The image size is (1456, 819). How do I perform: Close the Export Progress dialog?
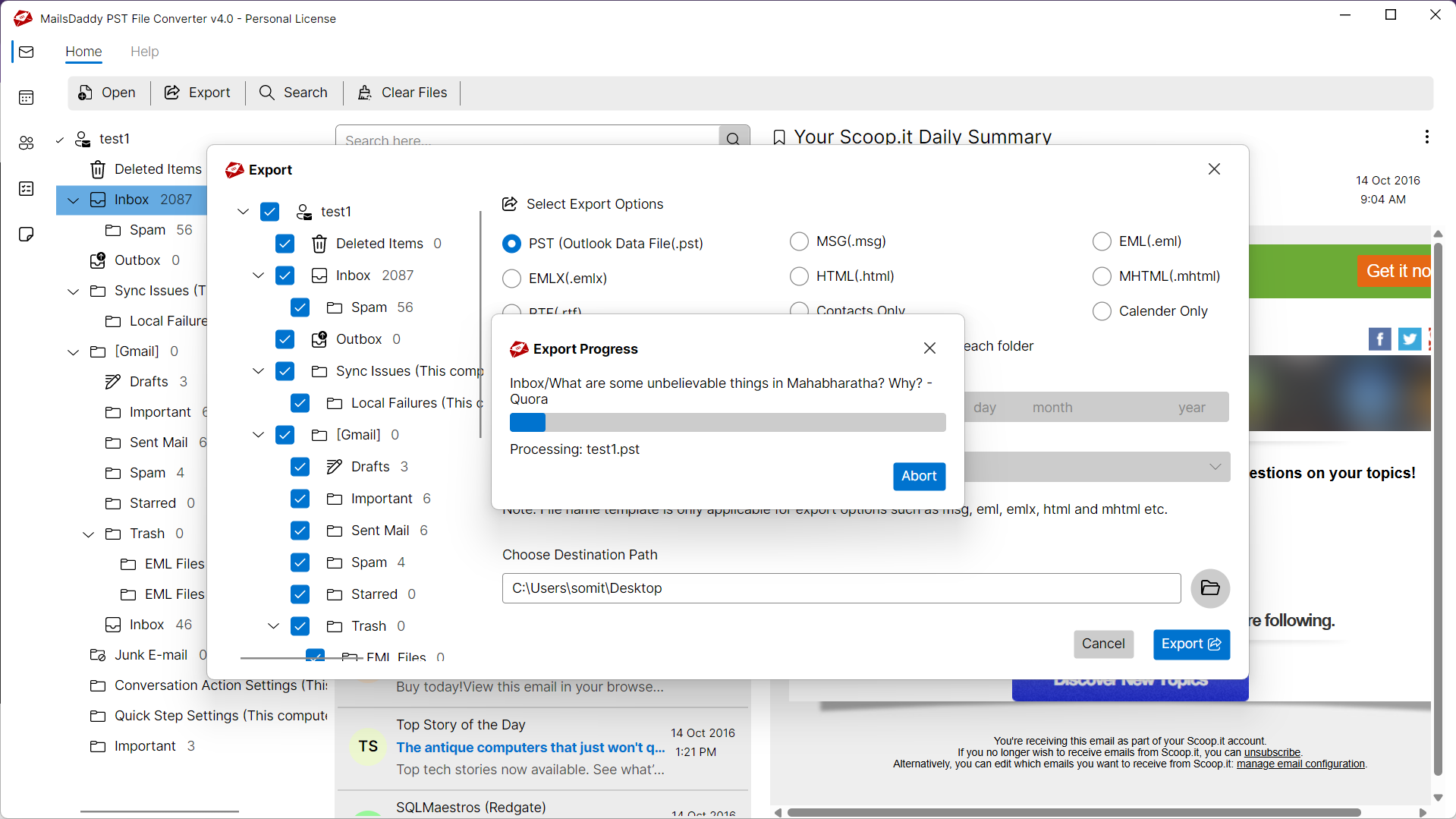(930, 348)
